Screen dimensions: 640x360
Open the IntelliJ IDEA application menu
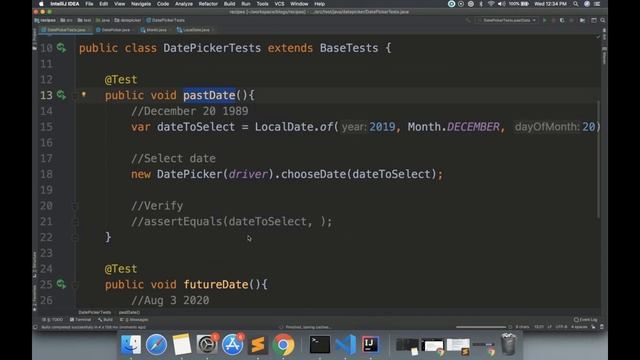[x=65, y=4]
